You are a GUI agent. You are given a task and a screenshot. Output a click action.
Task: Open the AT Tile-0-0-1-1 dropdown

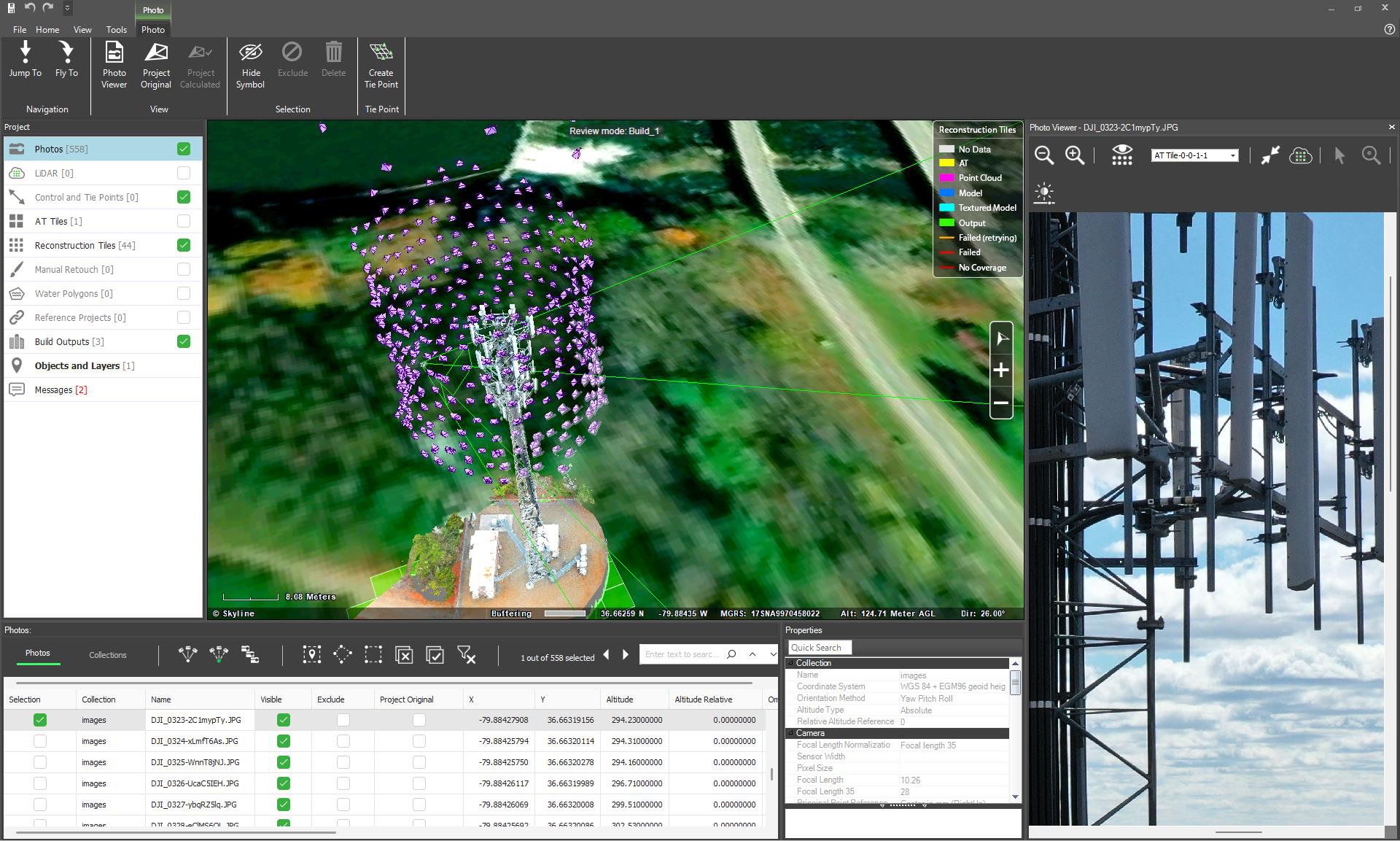coord(1233,155)
